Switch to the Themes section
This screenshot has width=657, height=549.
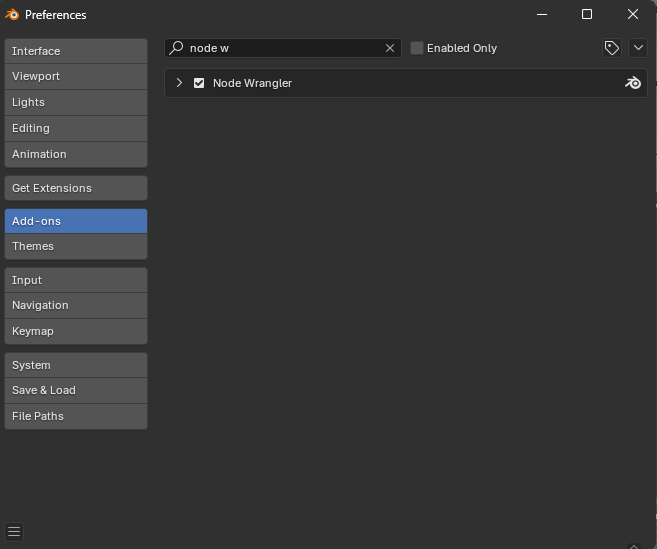[x=76, y=246]
